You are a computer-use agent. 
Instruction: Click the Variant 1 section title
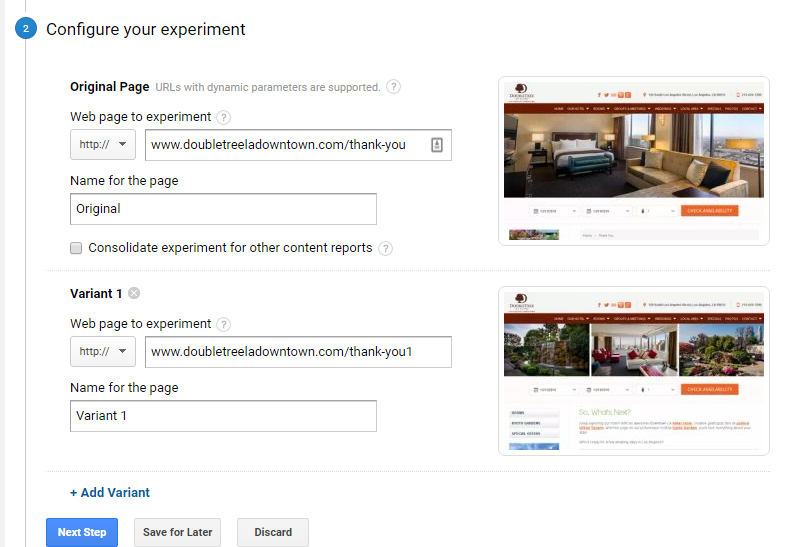[96, 294]
